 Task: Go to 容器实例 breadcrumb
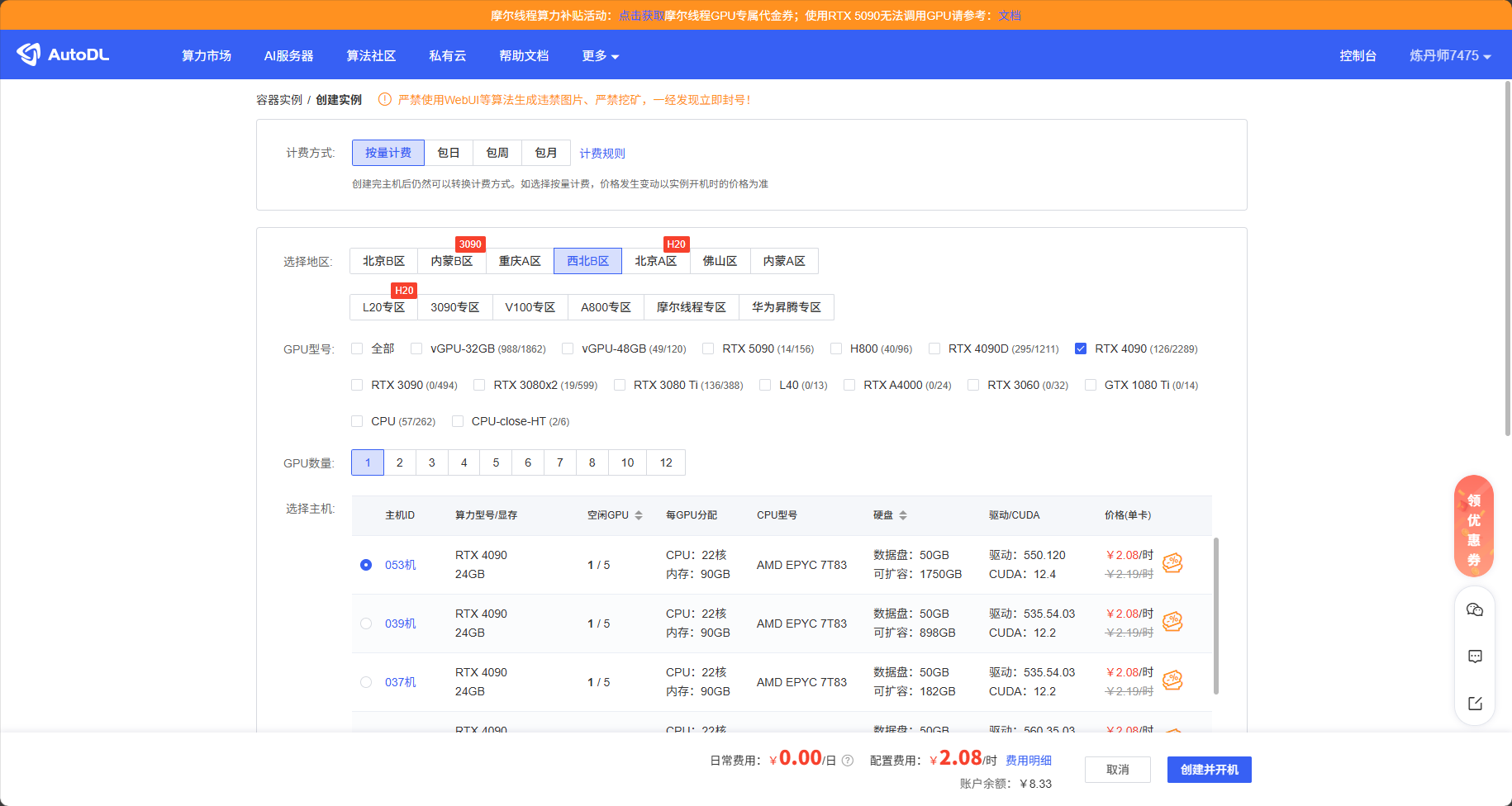click(279, 100)
